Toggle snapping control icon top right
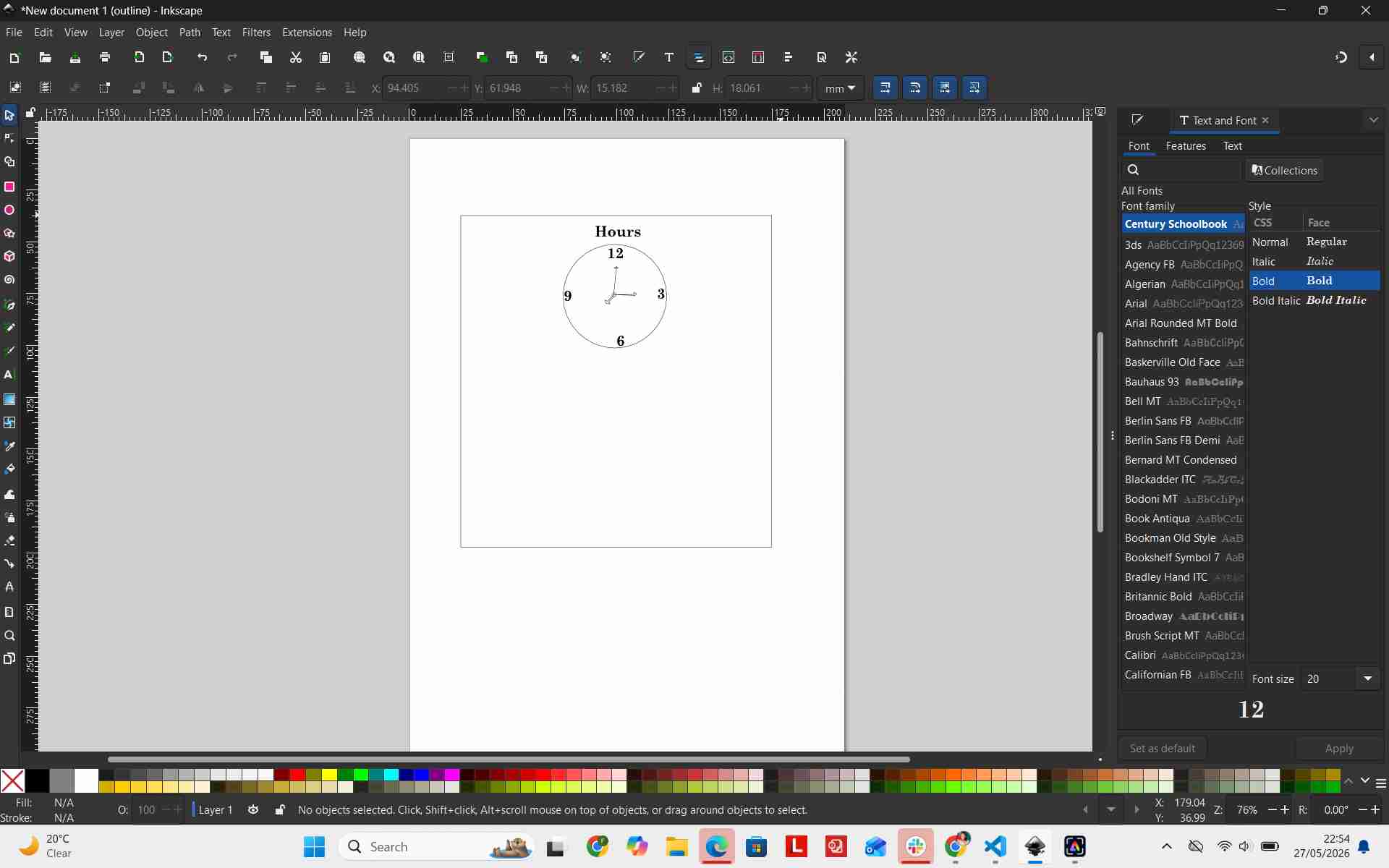Image resolution: width=1389 pixels, height=868 pixels. (x=1341, y=57)
